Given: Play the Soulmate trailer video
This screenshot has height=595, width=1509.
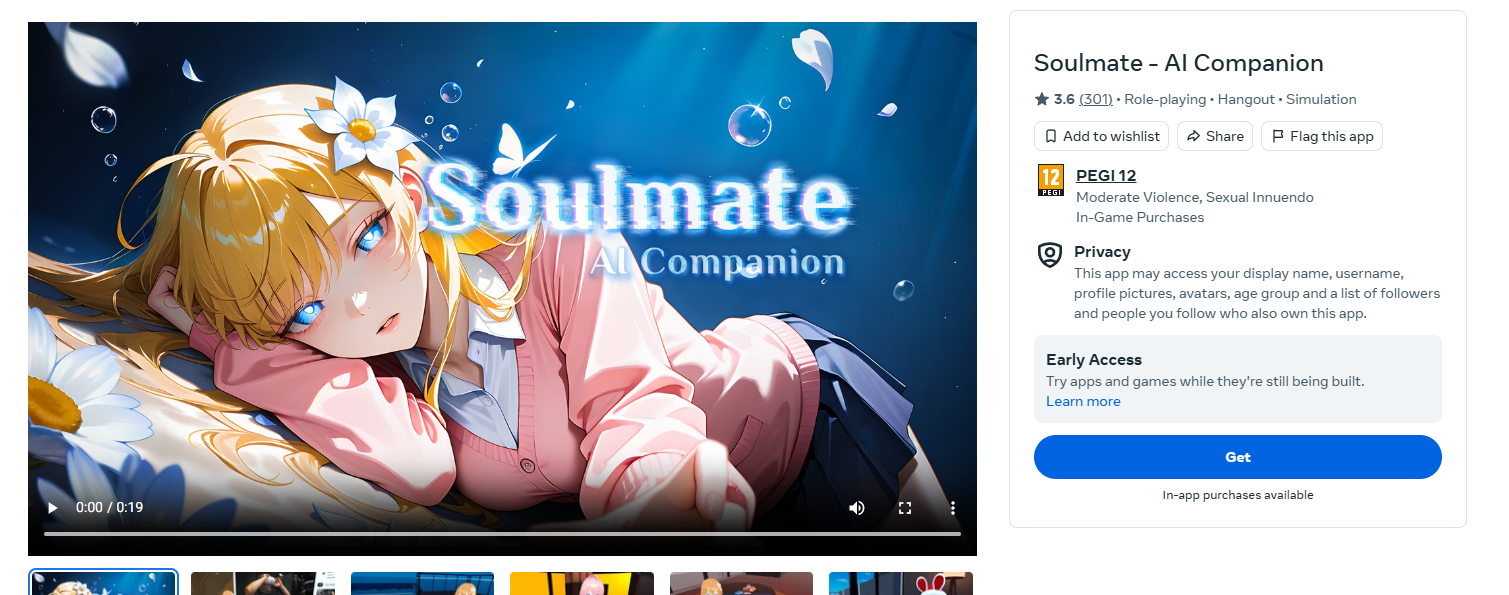Looking at the screenshot, I should coord(53,508).
